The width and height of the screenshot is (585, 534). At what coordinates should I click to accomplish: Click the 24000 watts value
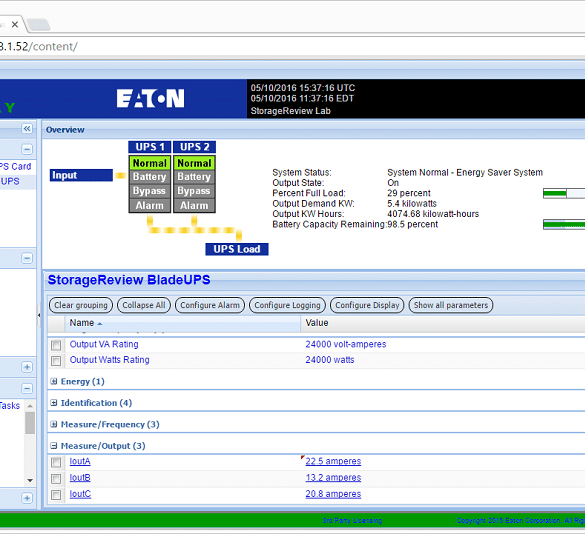point(330,360)
